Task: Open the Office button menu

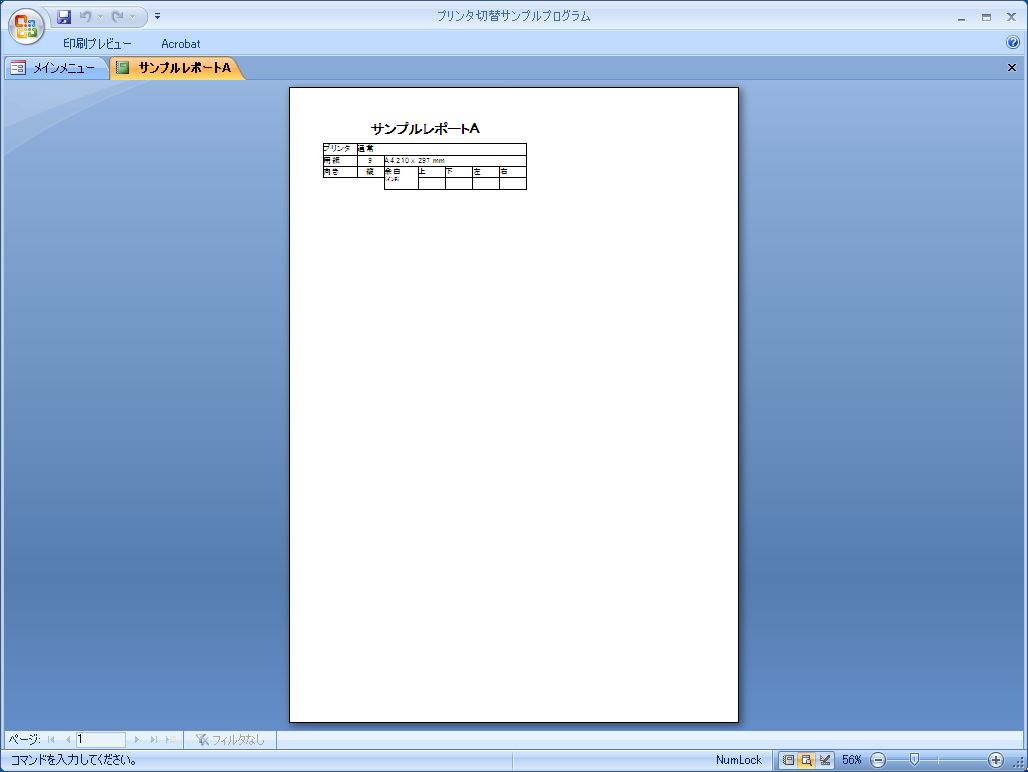Action: [26, 27]
